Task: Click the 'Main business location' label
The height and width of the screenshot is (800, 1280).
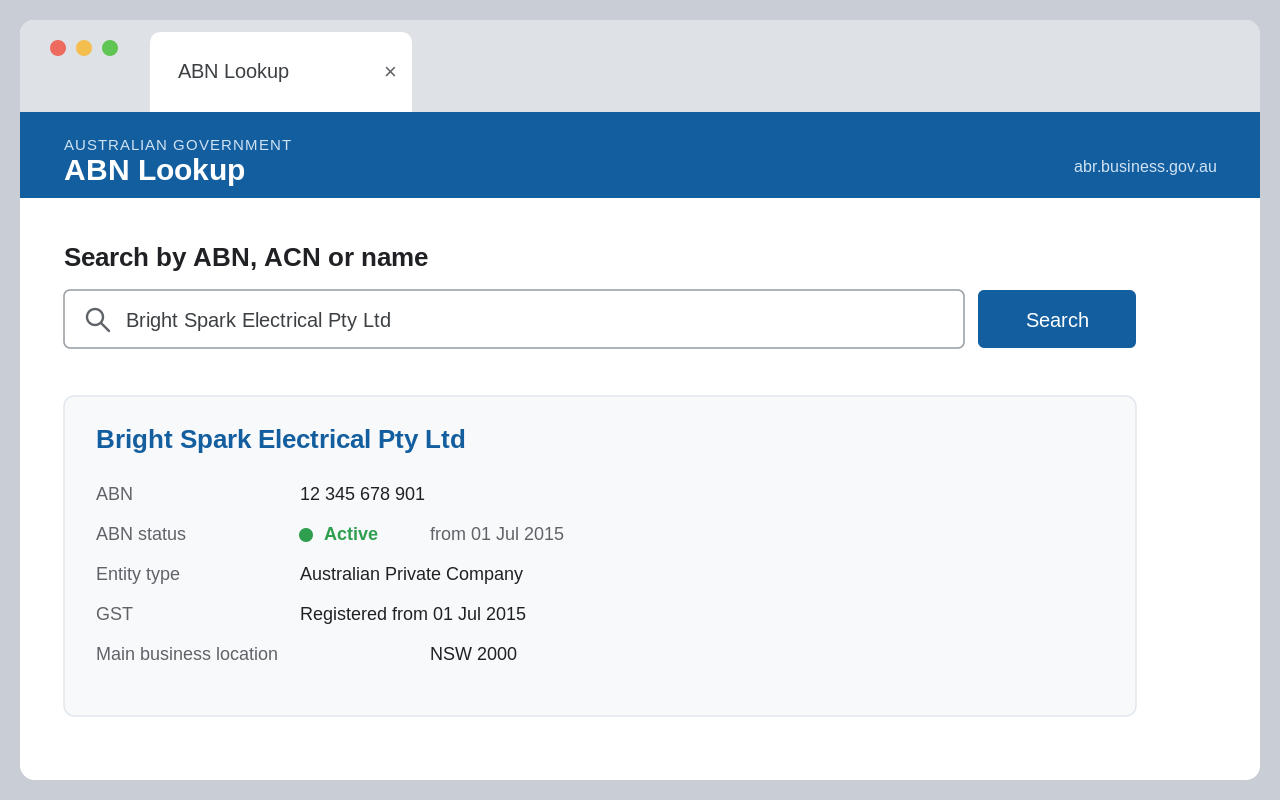Action: 187,654
